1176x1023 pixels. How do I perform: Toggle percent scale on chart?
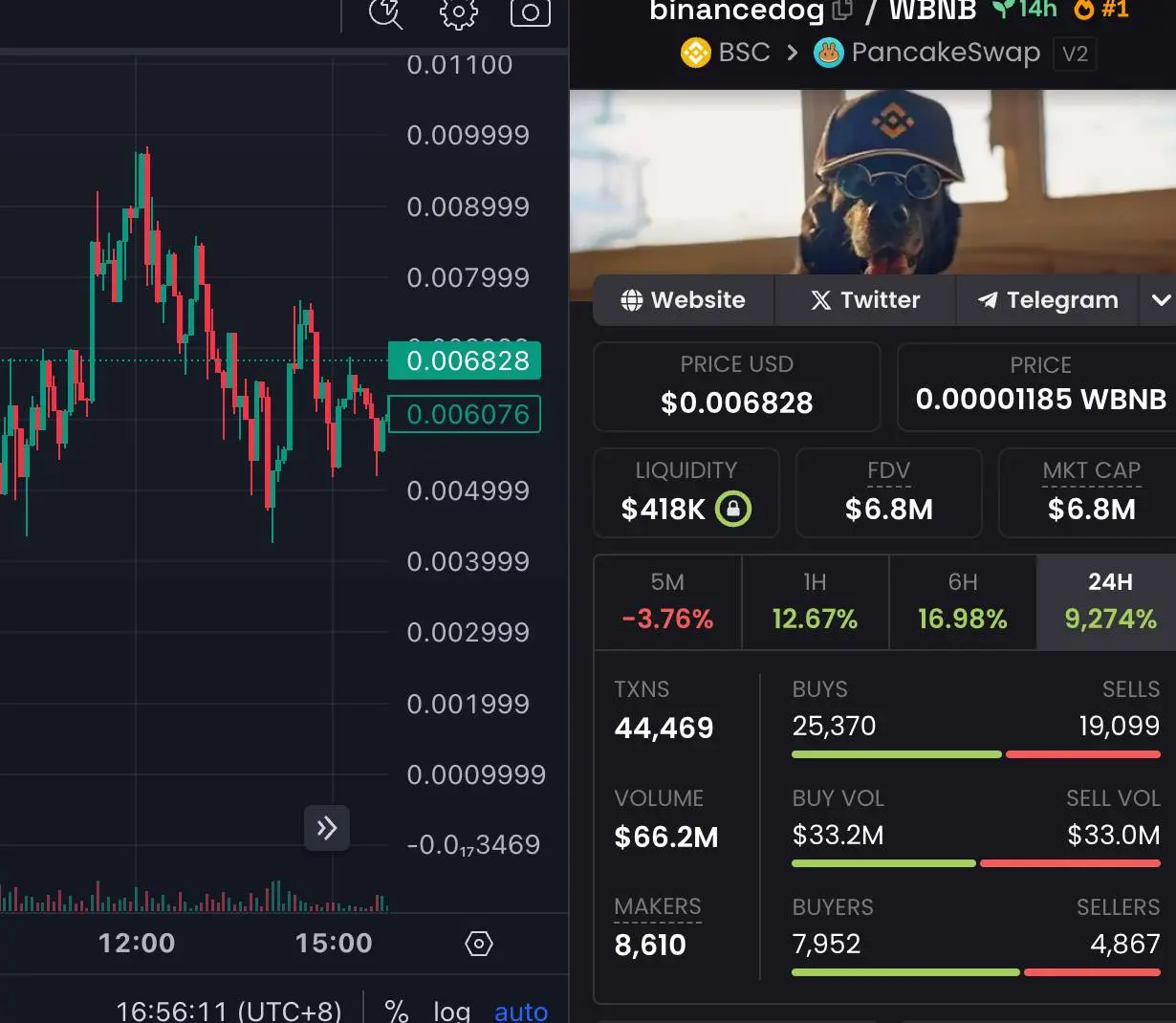pyautogui.click(x=396, y=1010)
